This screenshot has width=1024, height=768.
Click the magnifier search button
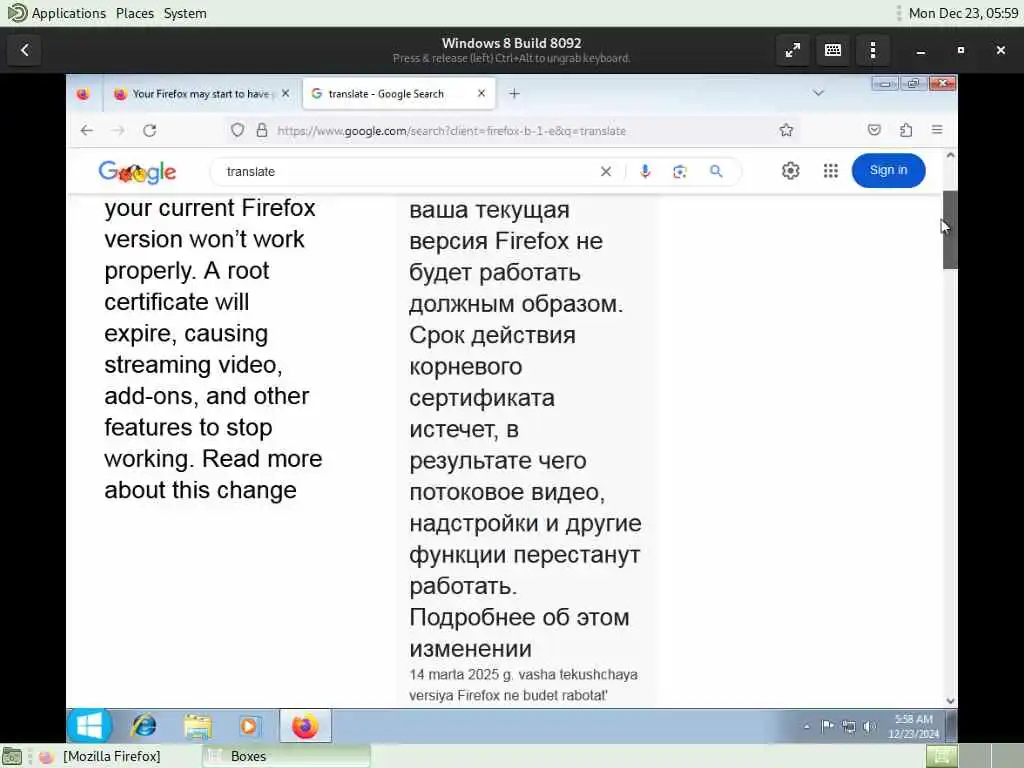point(716,171)
